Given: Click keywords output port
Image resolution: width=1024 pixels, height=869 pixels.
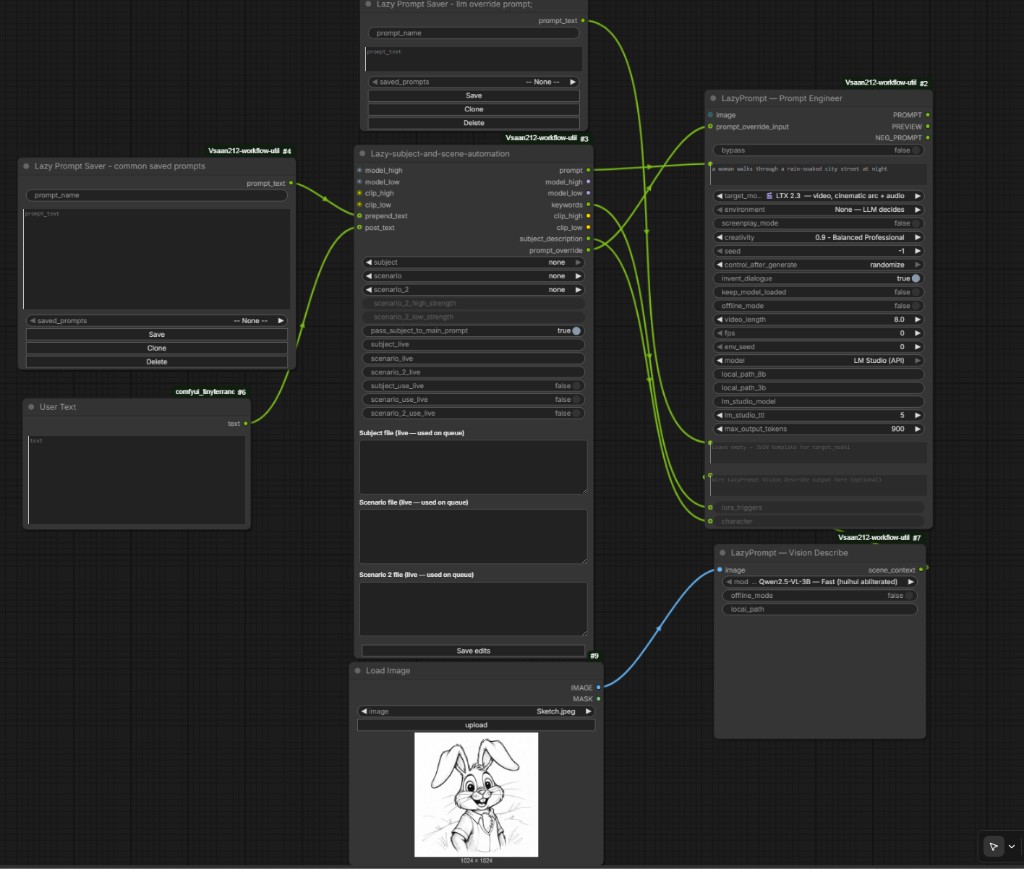Looking at the screenshot, I should click(x=588, y=204).
